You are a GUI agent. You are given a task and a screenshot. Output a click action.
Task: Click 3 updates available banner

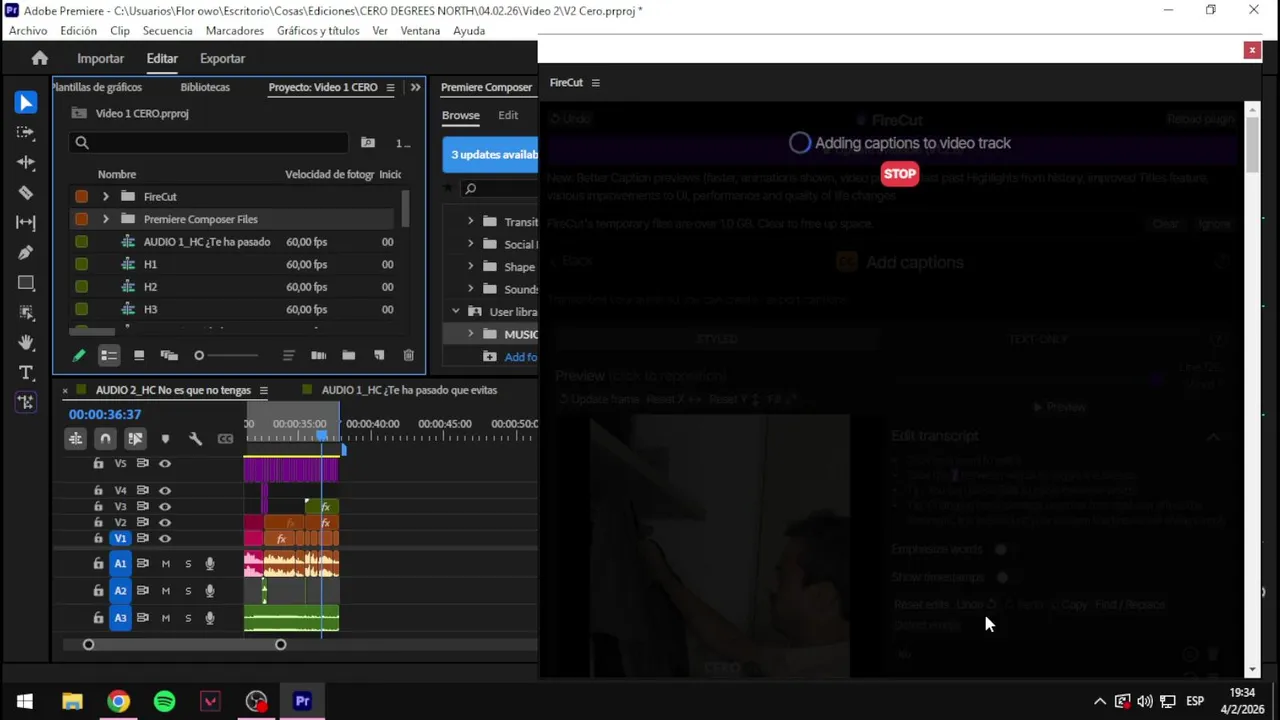(490, 155)
